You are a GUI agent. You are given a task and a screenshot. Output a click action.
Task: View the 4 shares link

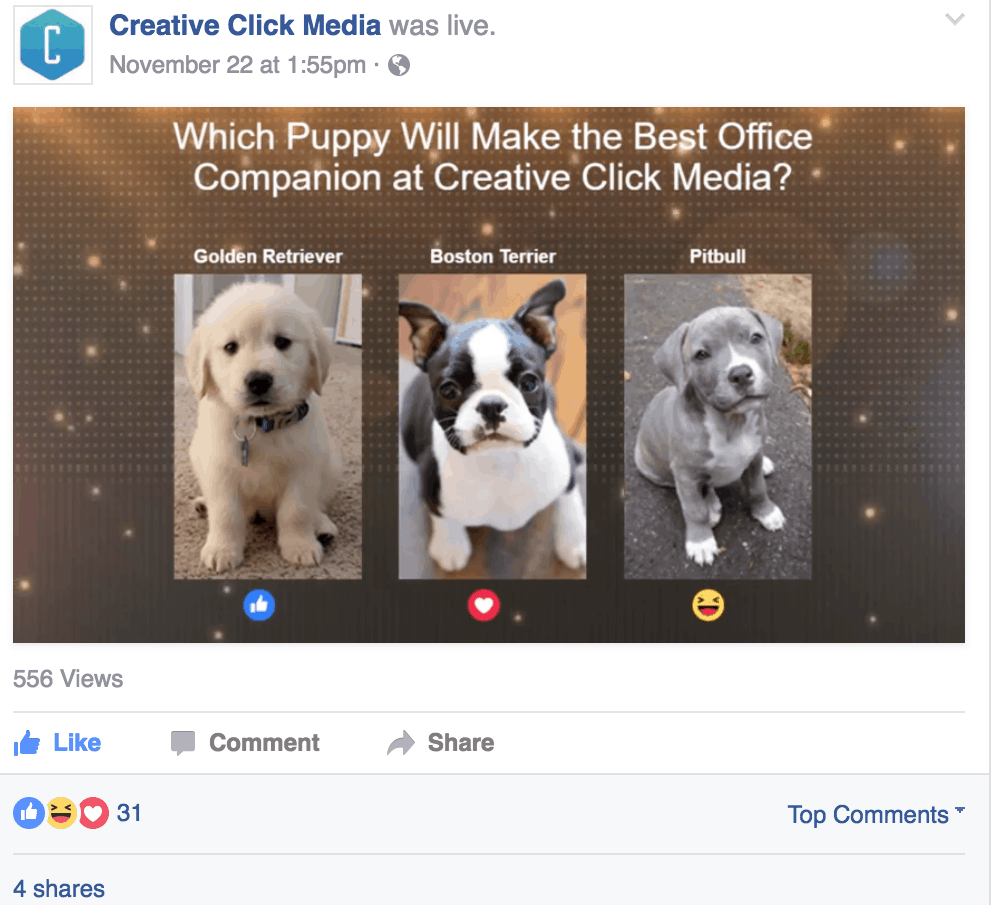59,889
